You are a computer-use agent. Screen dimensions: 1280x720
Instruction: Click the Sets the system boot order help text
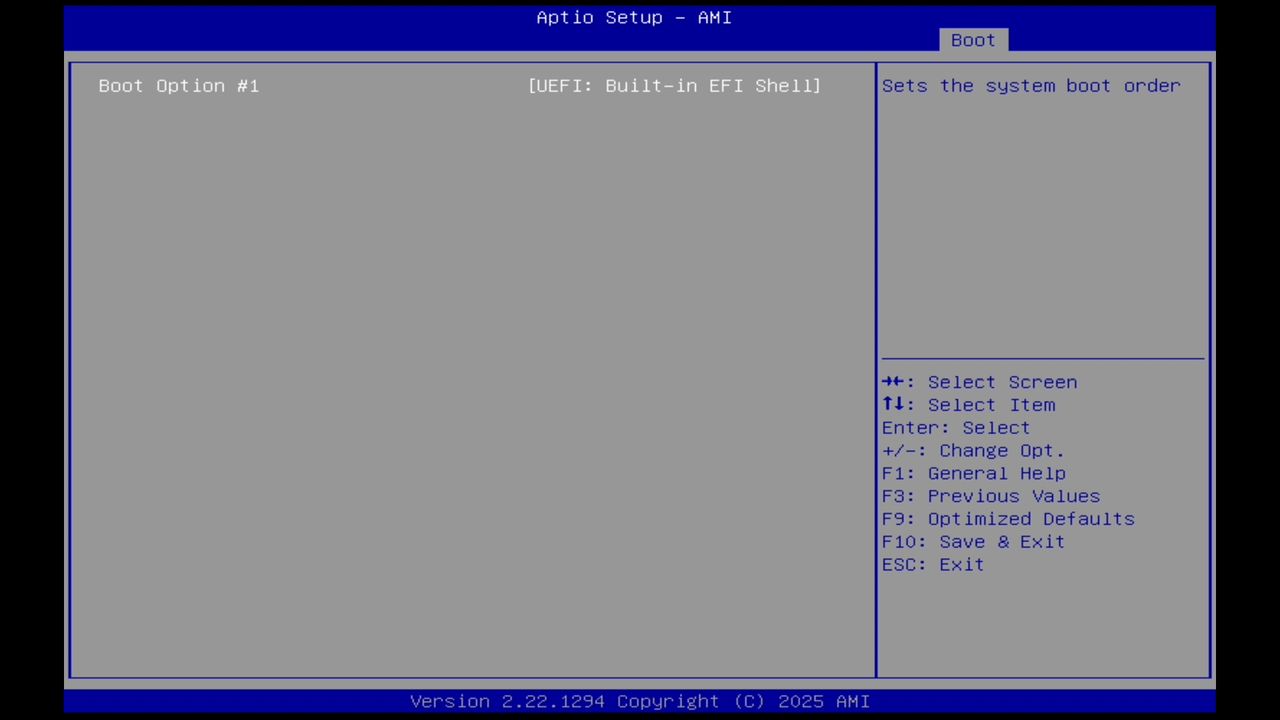(1030, 86)
